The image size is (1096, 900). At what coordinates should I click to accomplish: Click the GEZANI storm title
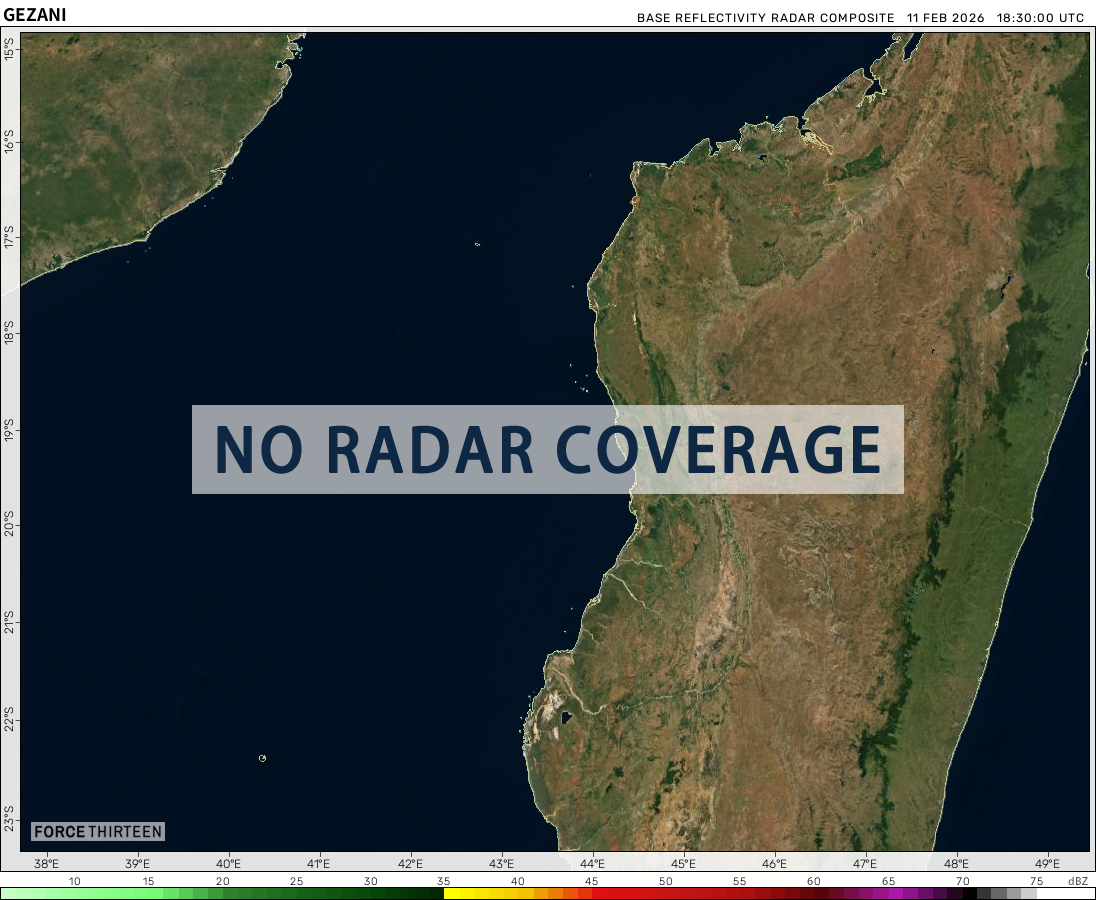(33, 16)
